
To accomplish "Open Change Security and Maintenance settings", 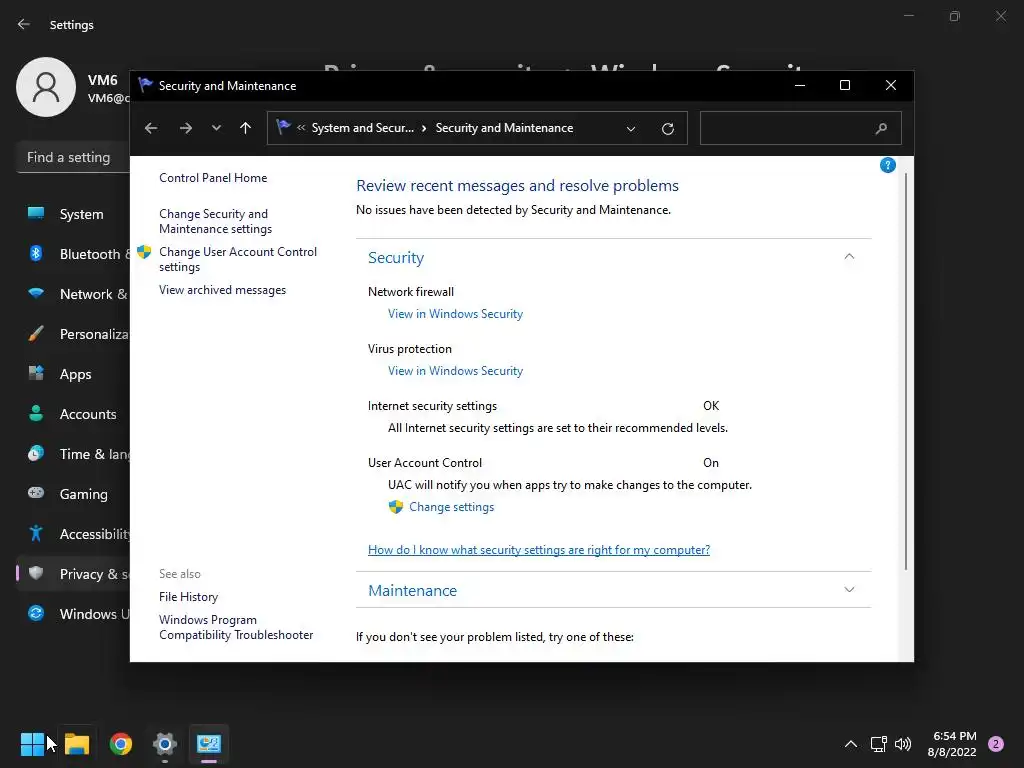I will [x=216, y=221].
